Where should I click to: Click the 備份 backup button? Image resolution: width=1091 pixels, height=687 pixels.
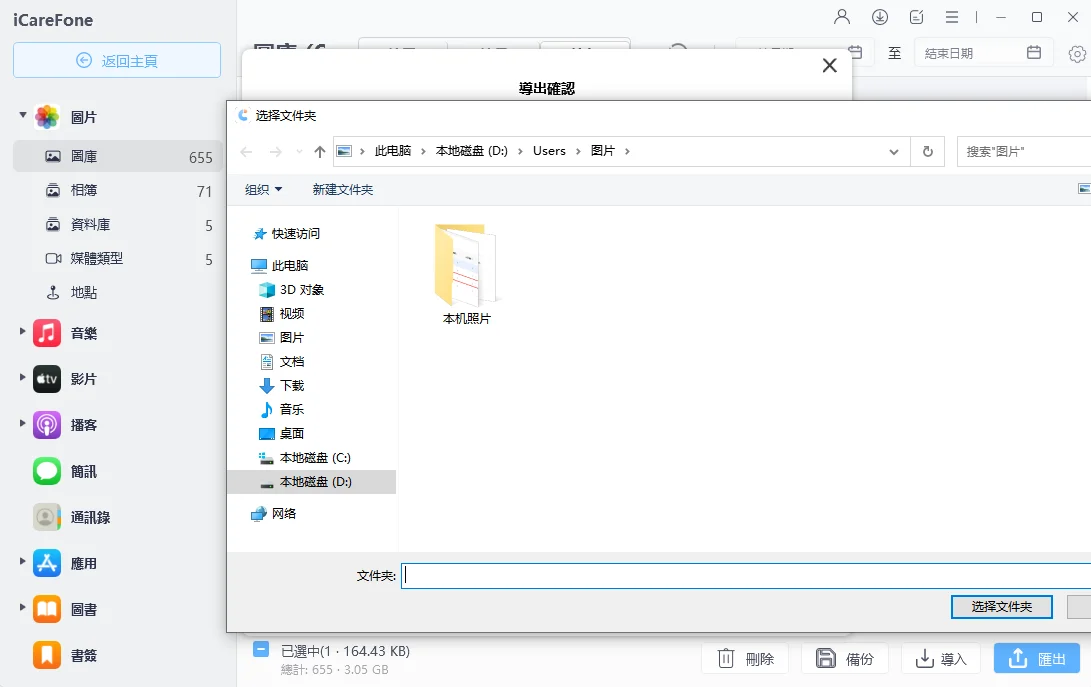(845, 658)
